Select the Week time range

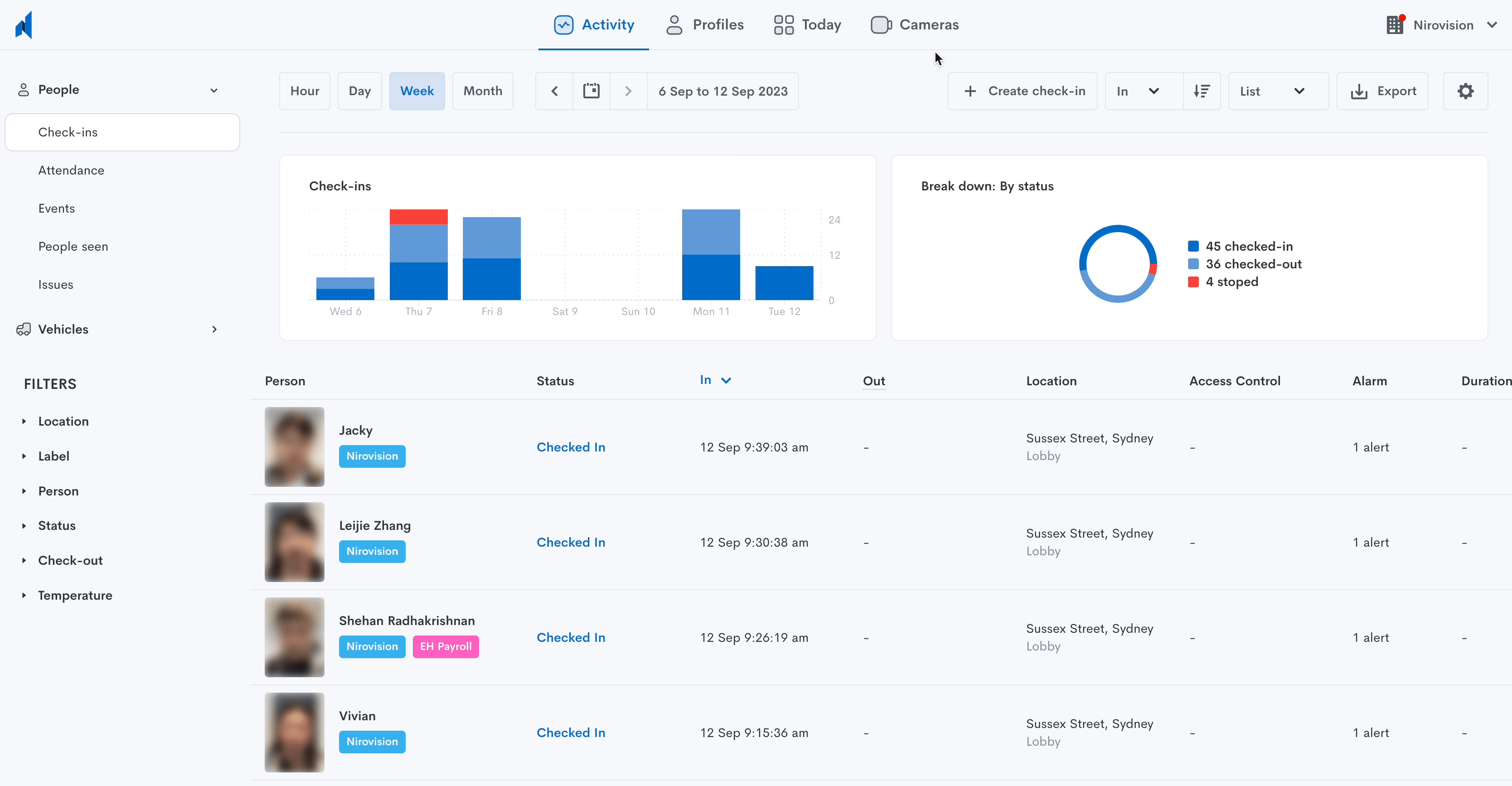417,91
